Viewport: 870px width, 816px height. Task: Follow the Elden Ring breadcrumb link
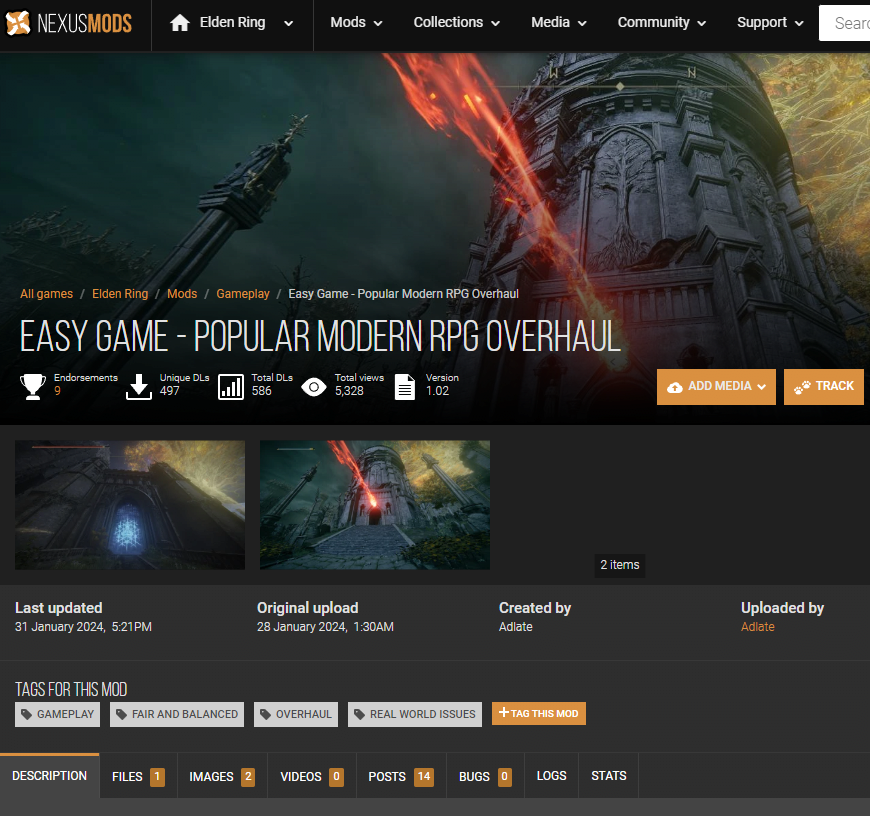tap(120, 294)
